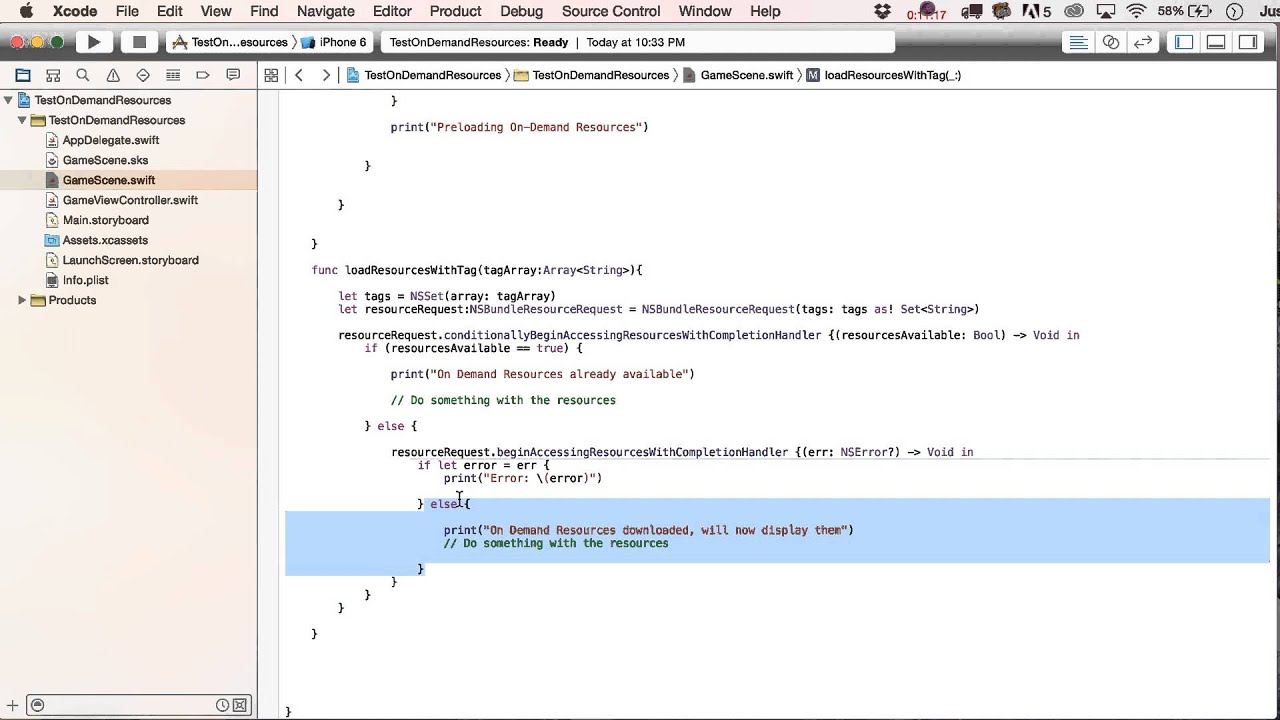Screen dimensions: 1280x720
Task: Click the func loadResourcesWithTag declaration line
Action: point(477,270)
